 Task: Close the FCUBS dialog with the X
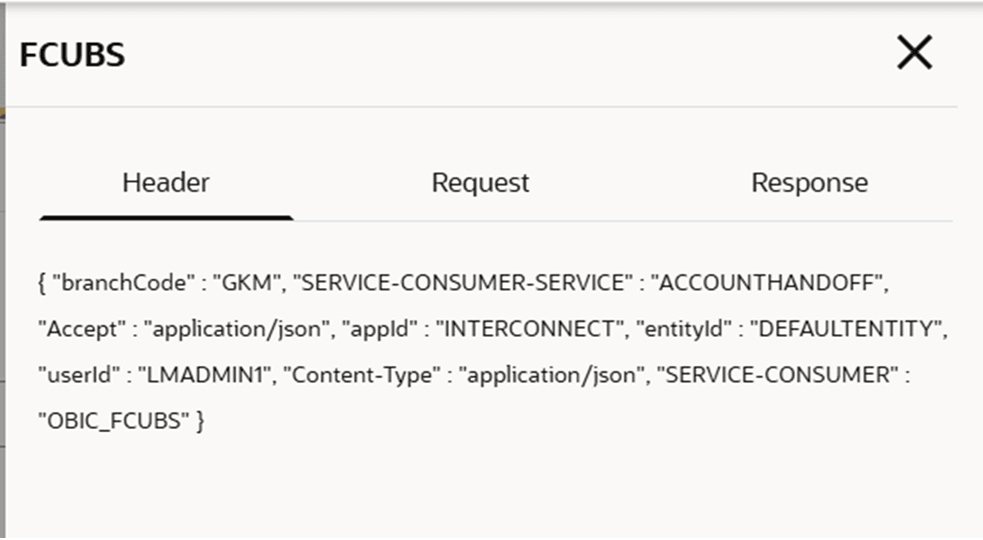click(914, 53)
